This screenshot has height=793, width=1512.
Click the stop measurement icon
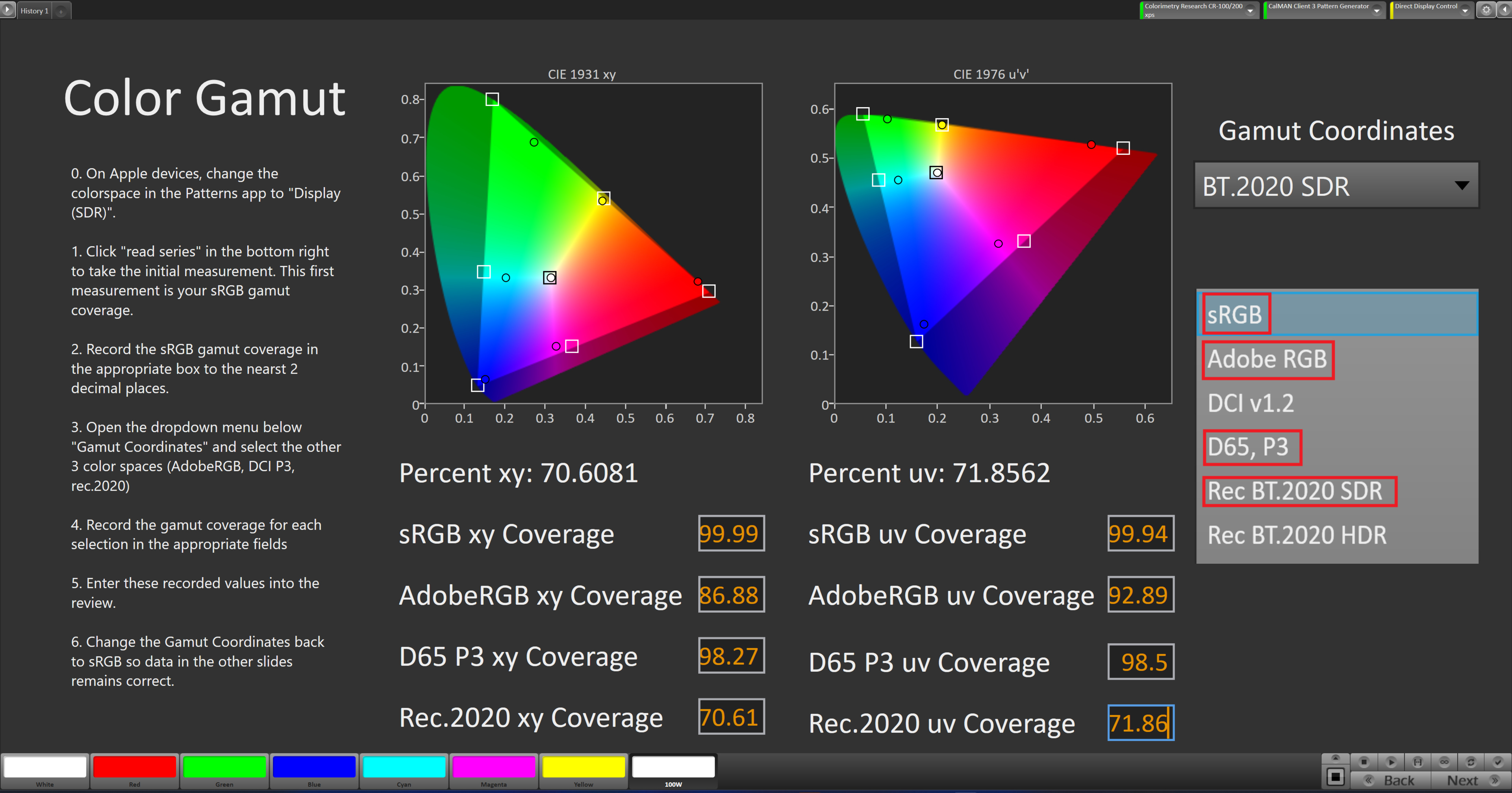pyautogui.click(x=1364, y=762)
